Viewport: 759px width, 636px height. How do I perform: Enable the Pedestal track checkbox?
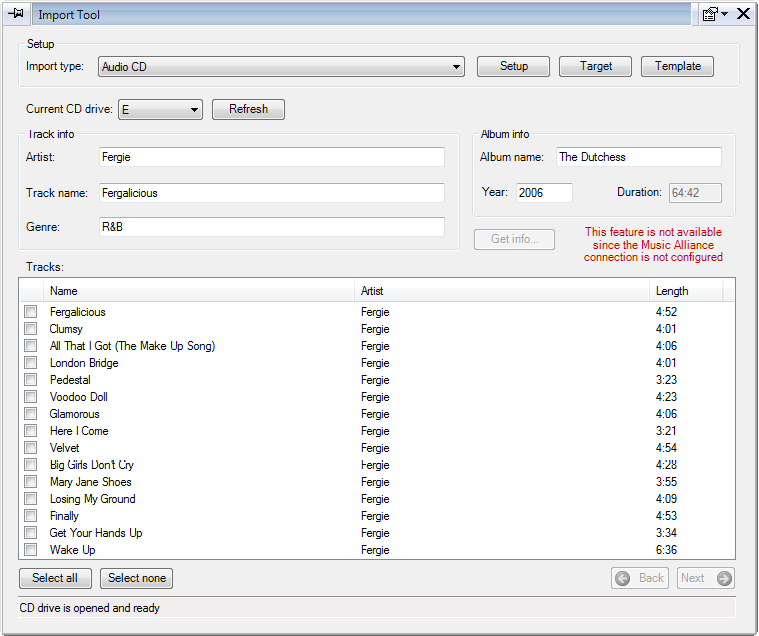coord(30,379)
